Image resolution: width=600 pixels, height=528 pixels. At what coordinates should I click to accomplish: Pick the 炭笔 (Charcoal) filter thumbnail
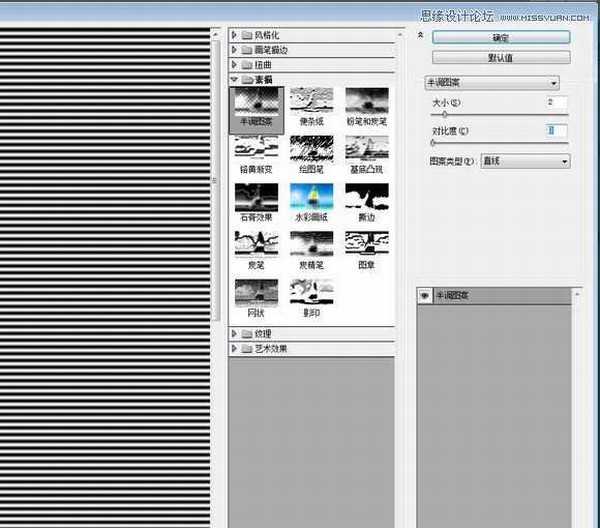pos(255,246)
